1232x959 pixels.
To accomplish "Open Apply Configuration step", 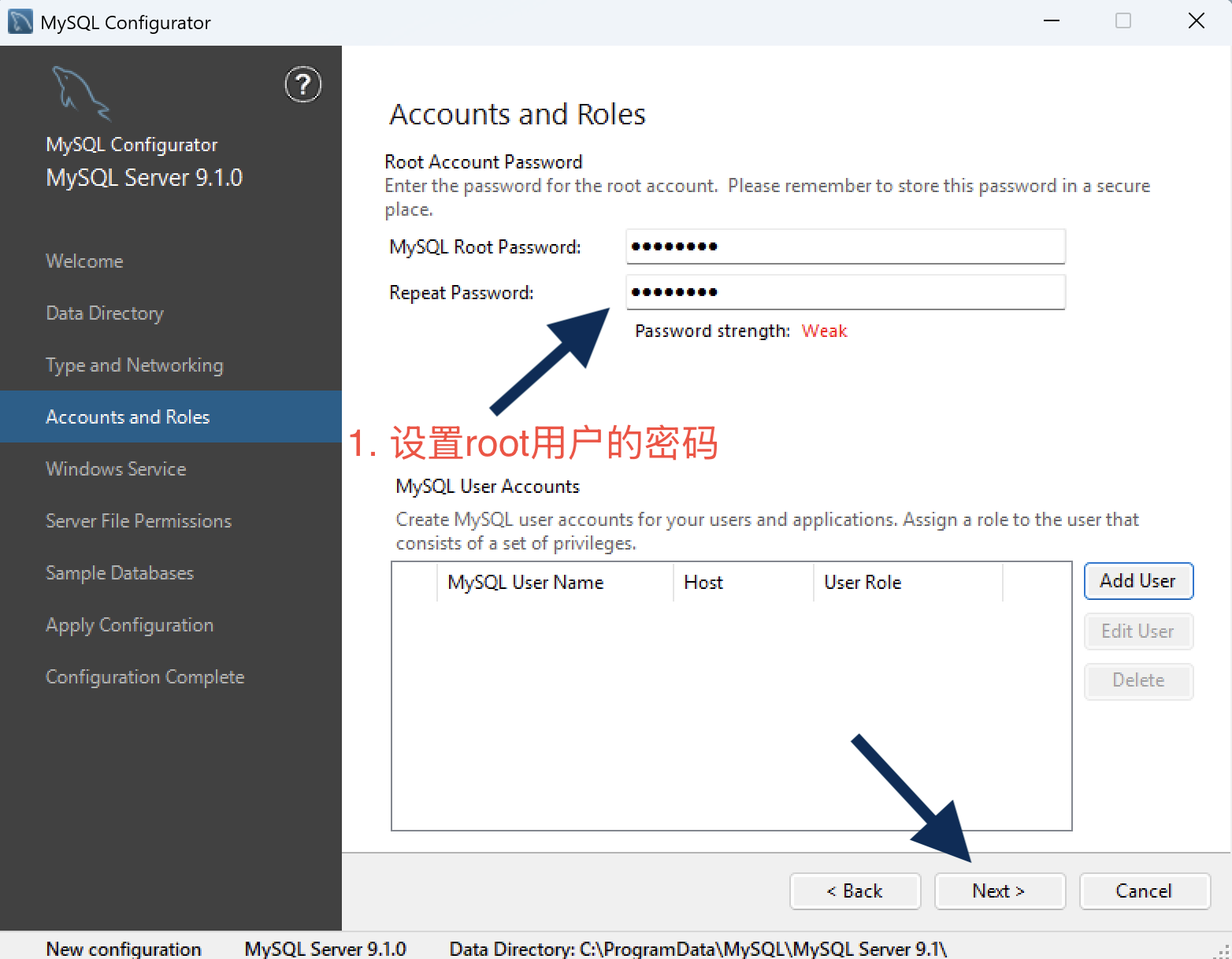I will pyautogui.click(x=130, y=625).
